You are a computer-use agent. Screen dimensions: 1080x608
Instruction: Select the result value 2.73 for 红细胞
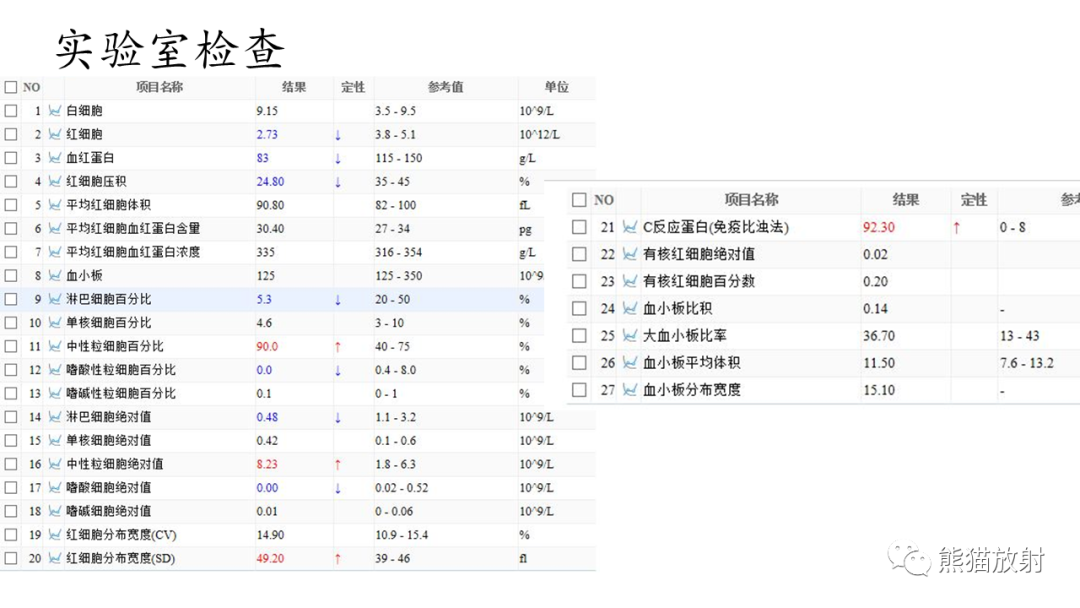click(x=267, y=134)
